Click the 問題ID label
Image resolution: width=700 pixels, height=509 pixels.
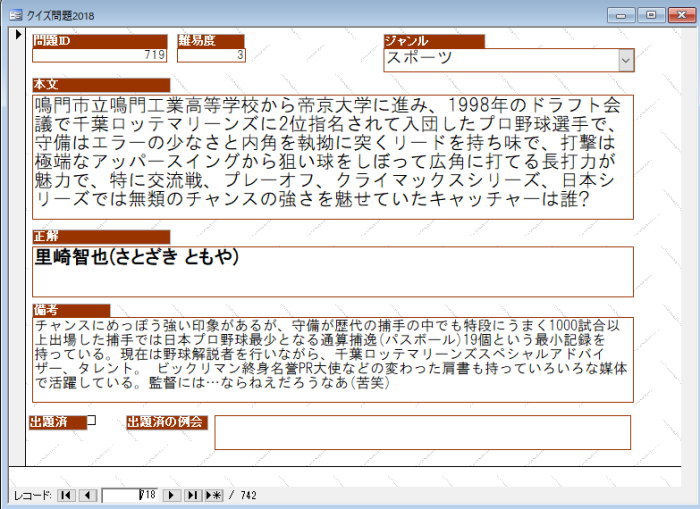point(100,41)
